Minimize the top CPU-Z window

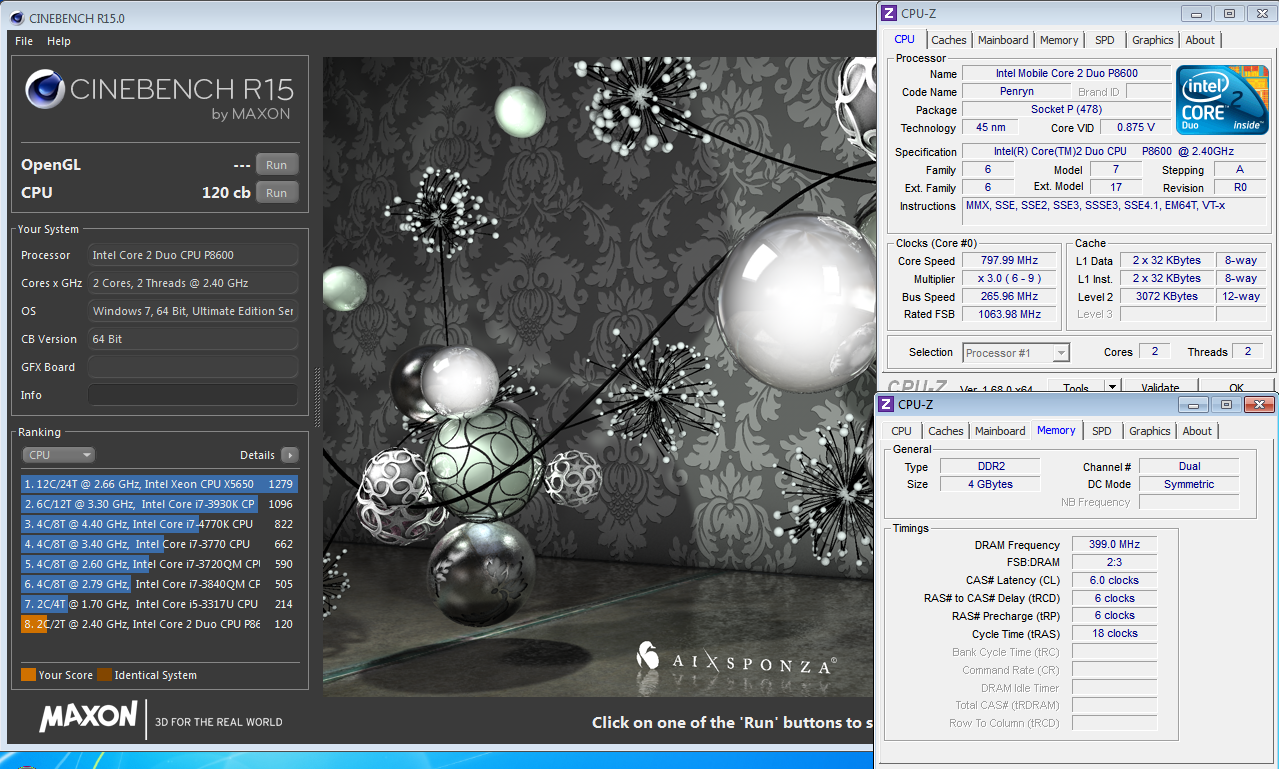(x=1197, y=13)
